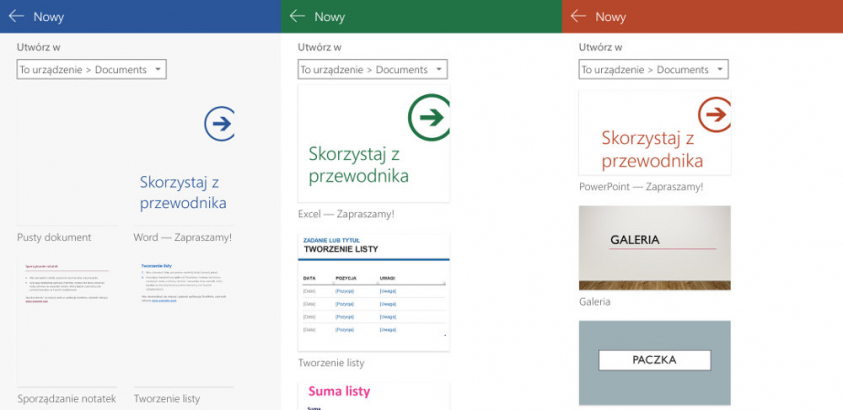
Task: Click the back arrow in the red PowerPoint header
Action: (x=579, y=16)
